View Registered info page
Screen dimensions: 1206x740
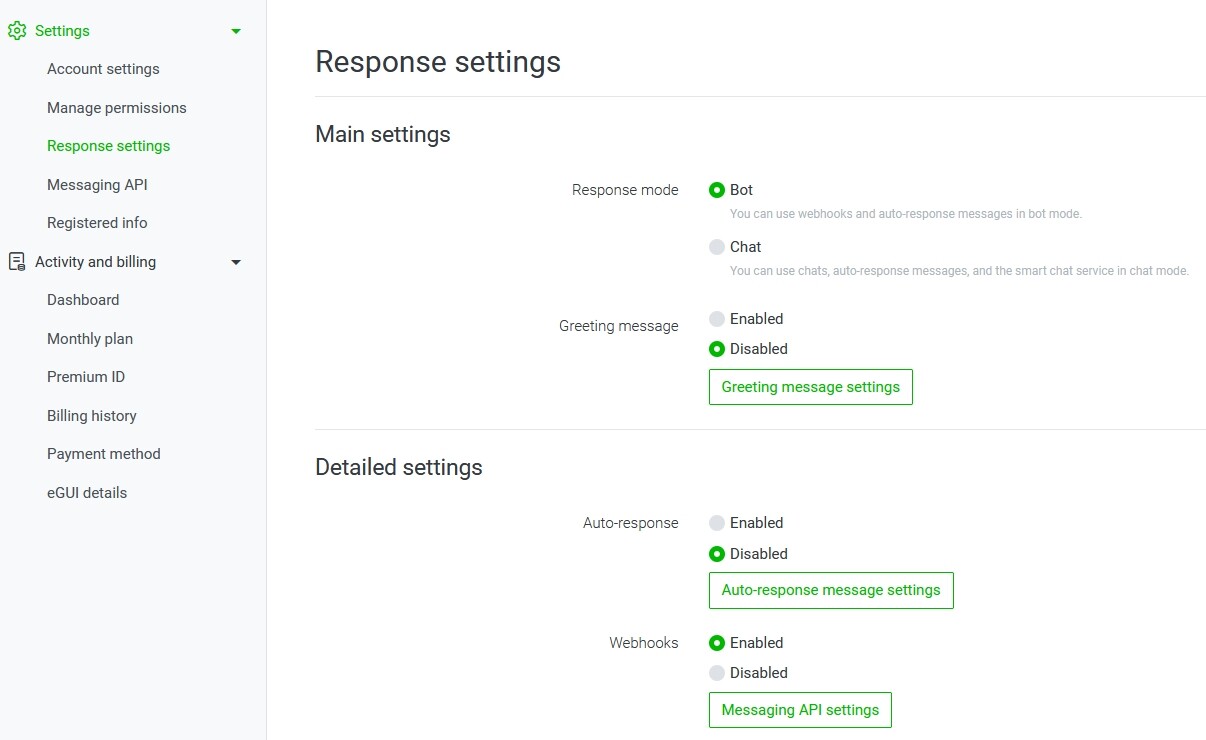point(97,223)
